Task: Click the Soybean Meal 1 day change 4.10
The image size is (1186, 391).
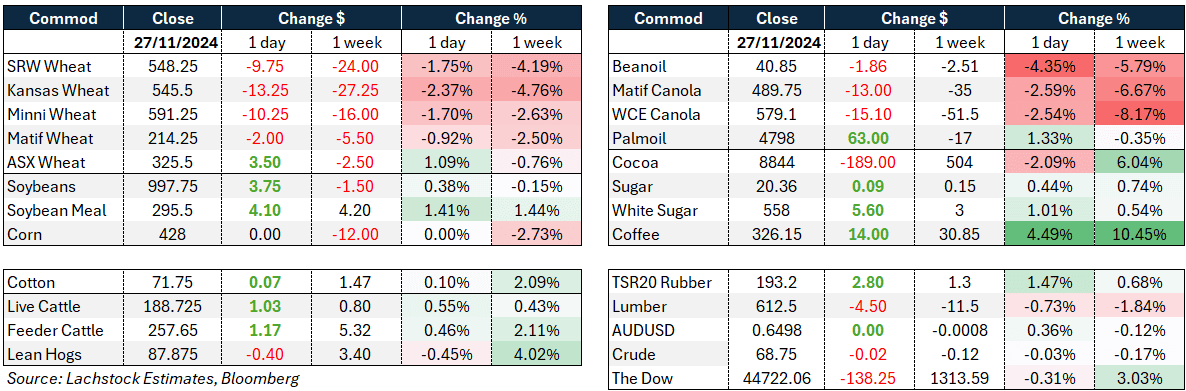Action: [x=265, y=210]
